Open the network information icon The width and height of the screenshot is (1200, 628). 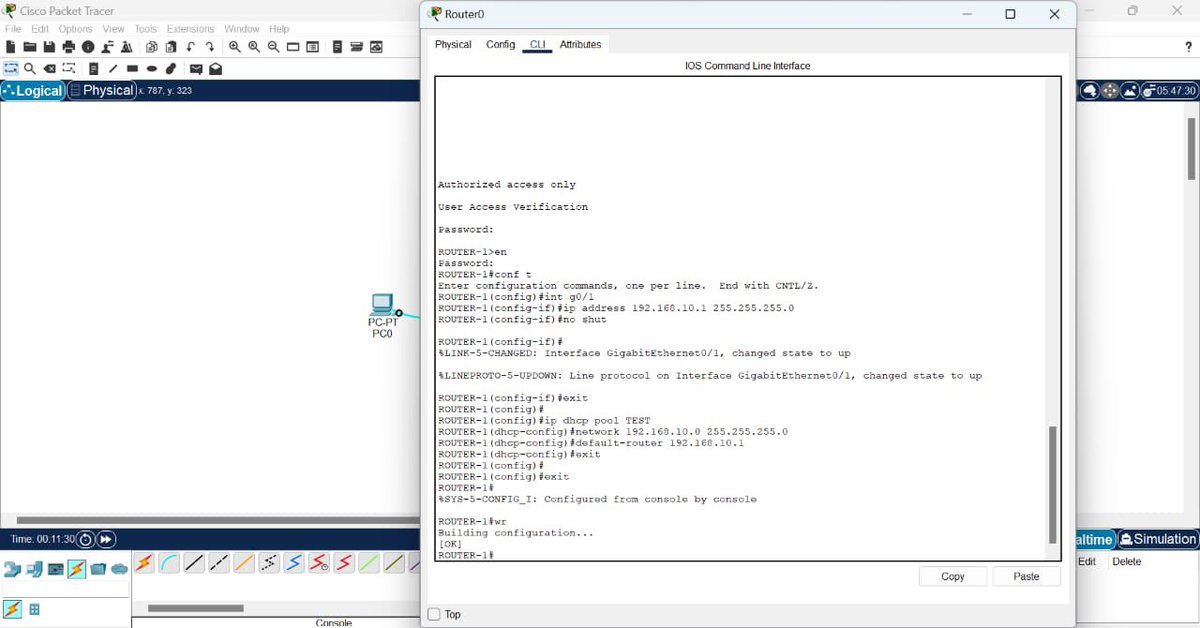tap(88, 47)
